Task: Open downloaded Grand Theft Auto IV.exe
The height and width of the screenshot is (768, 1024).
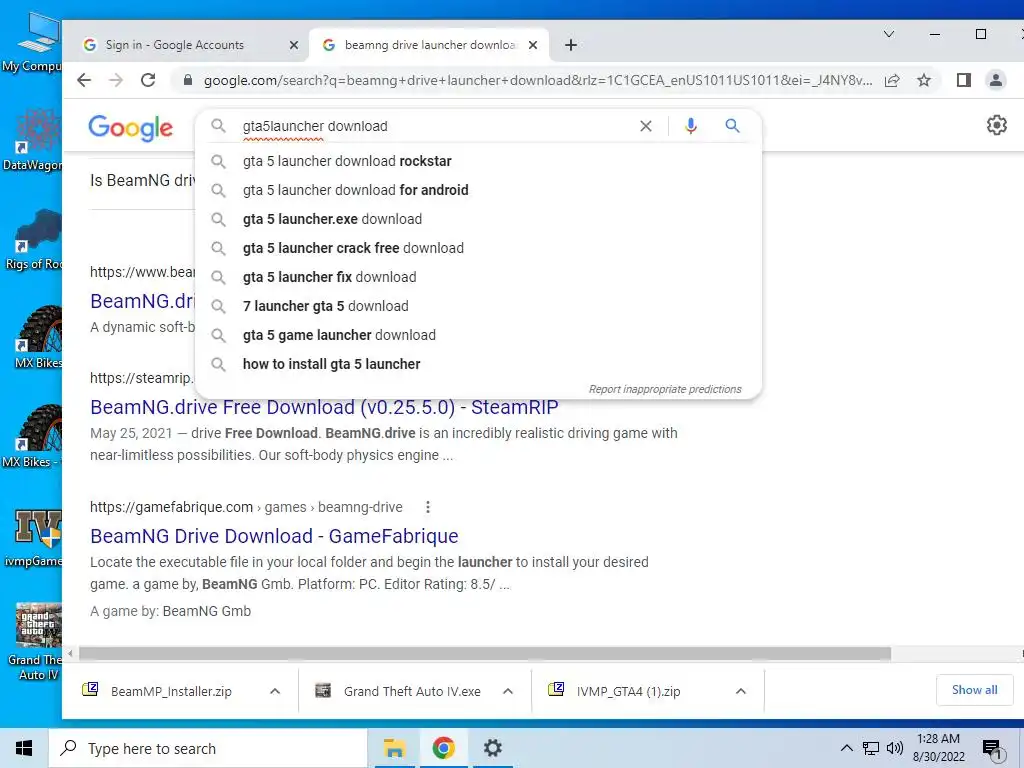Action: [412, 691]
